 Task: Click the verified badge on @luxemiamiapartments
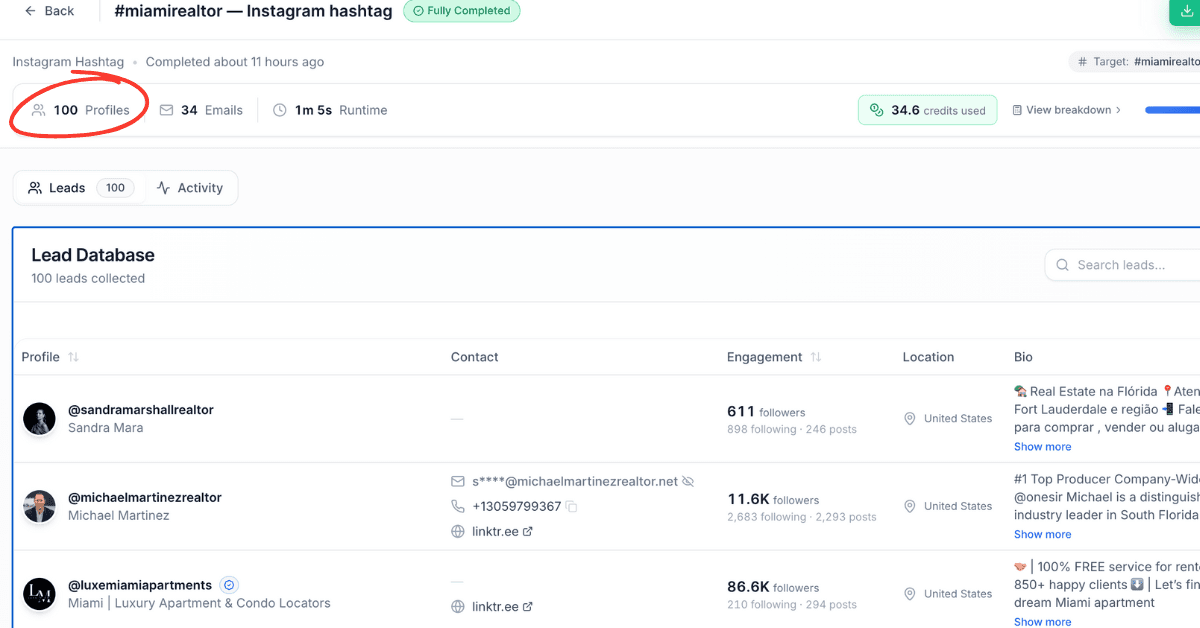[x=228, y=585]
